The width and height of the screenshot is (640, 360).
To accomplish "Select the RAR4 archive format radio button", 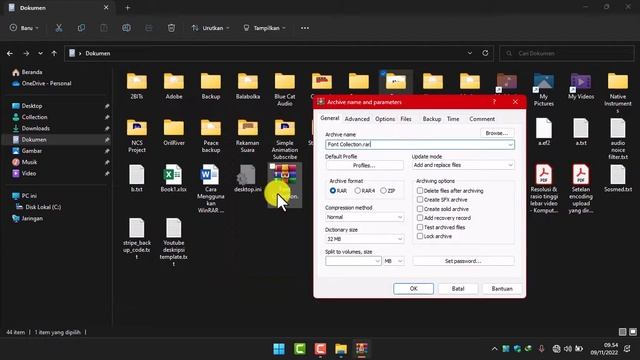I will [x=357, y=191].
